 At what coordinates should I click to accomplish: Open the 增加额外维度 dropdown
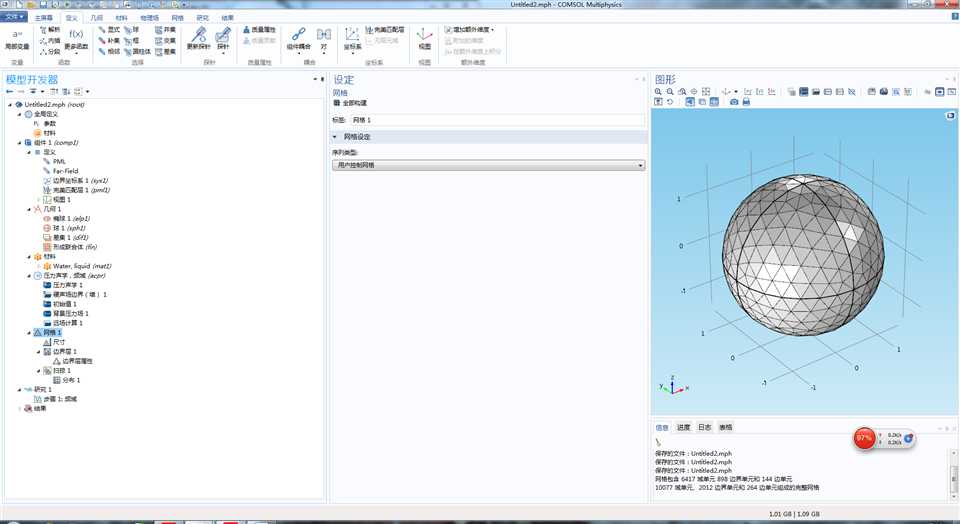tap(470, 29)
